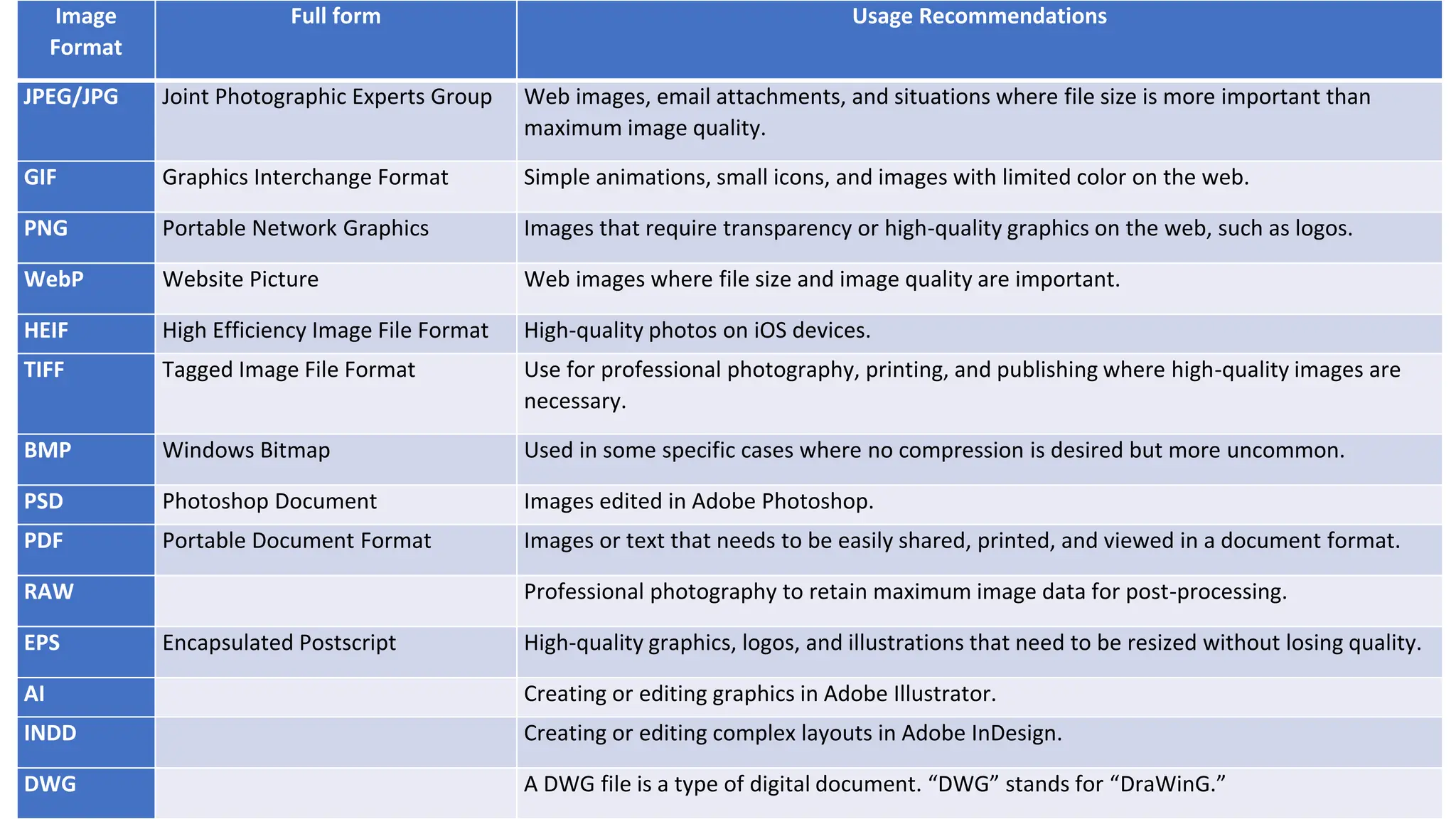1456x819 pixels.
Task: Click the Joint Photographic Experts Group text
Action: coord(327,97)
